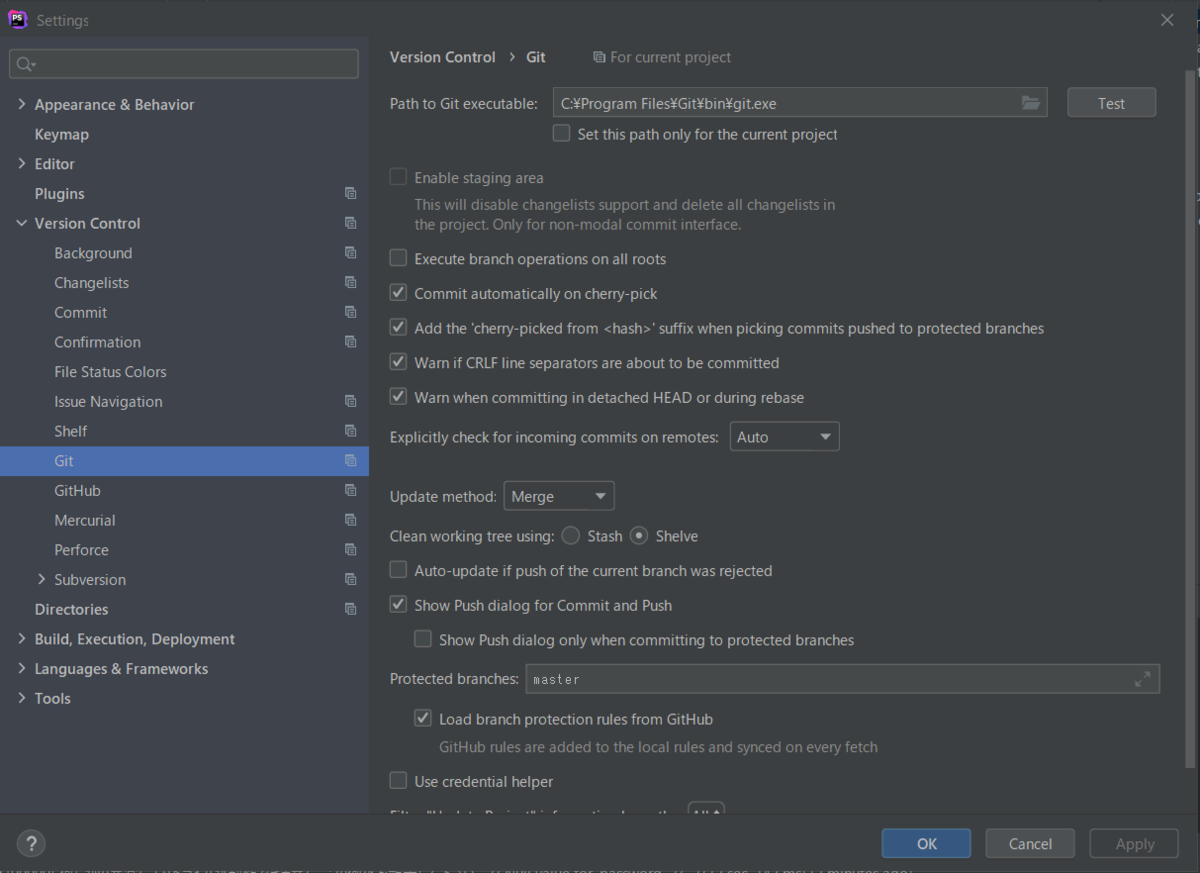
Task: Click the project-level icon beside Perforce
Action: pos(350,550)
